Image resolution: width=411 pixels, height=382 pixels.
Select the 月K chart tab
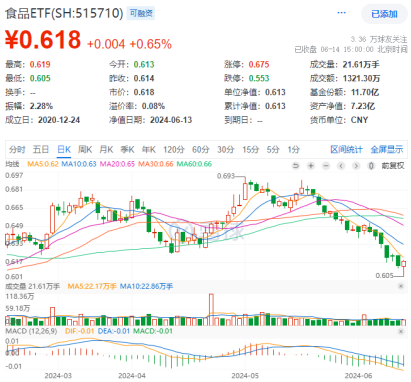click(106, 149)
